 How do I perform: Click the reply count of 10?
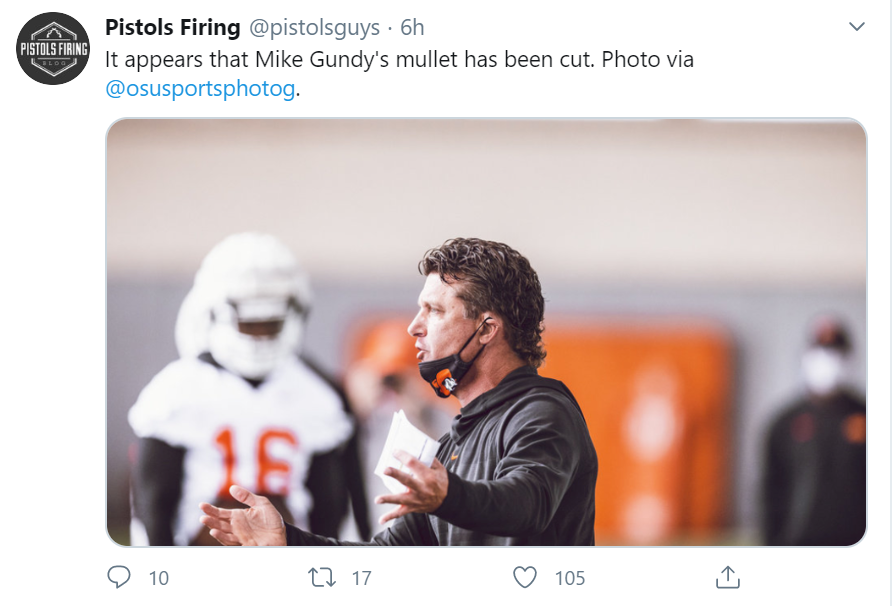tap(158, 578)
